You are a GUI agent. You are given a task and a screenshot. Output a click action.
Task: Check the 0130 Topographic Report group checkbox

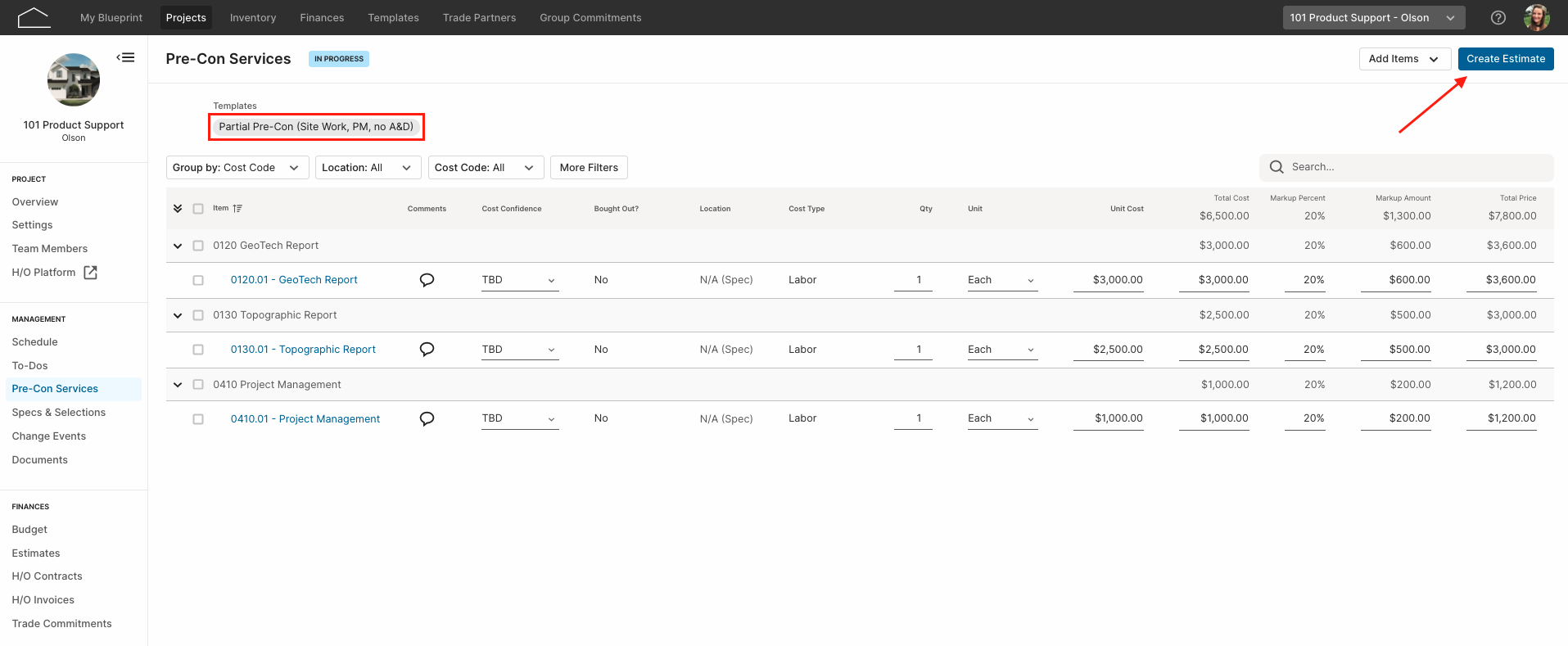tap(198, 315)
